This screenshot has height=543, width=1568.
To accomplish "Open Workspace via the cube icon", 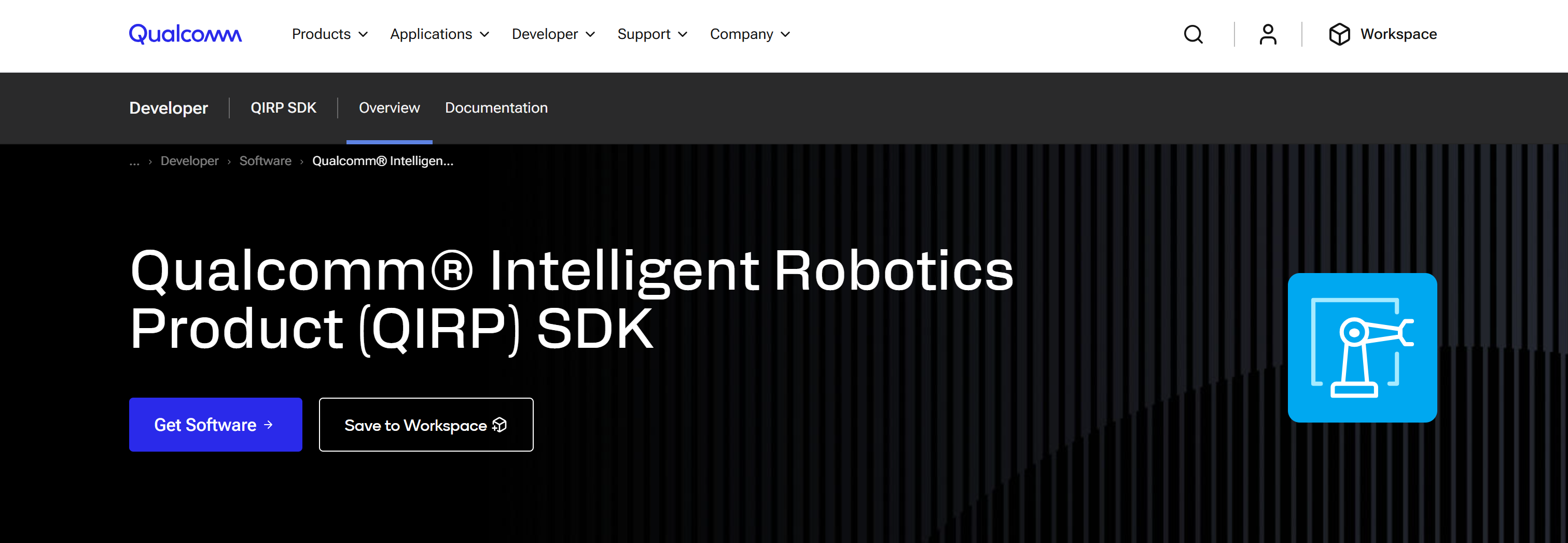I will [1339, 34].
